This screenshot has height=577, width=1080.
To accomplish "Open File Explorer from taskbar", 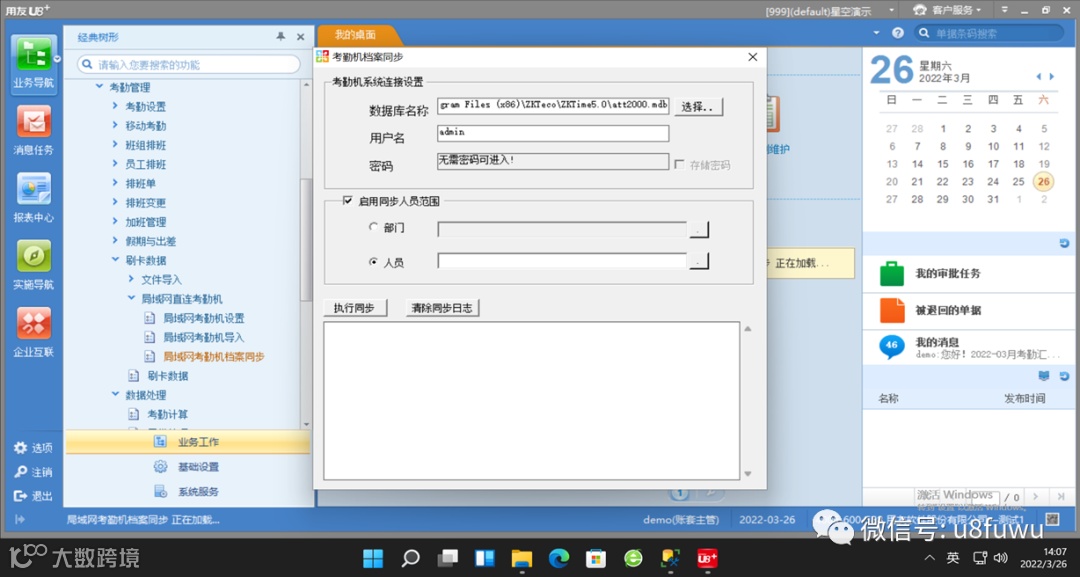I will point(521,558).
